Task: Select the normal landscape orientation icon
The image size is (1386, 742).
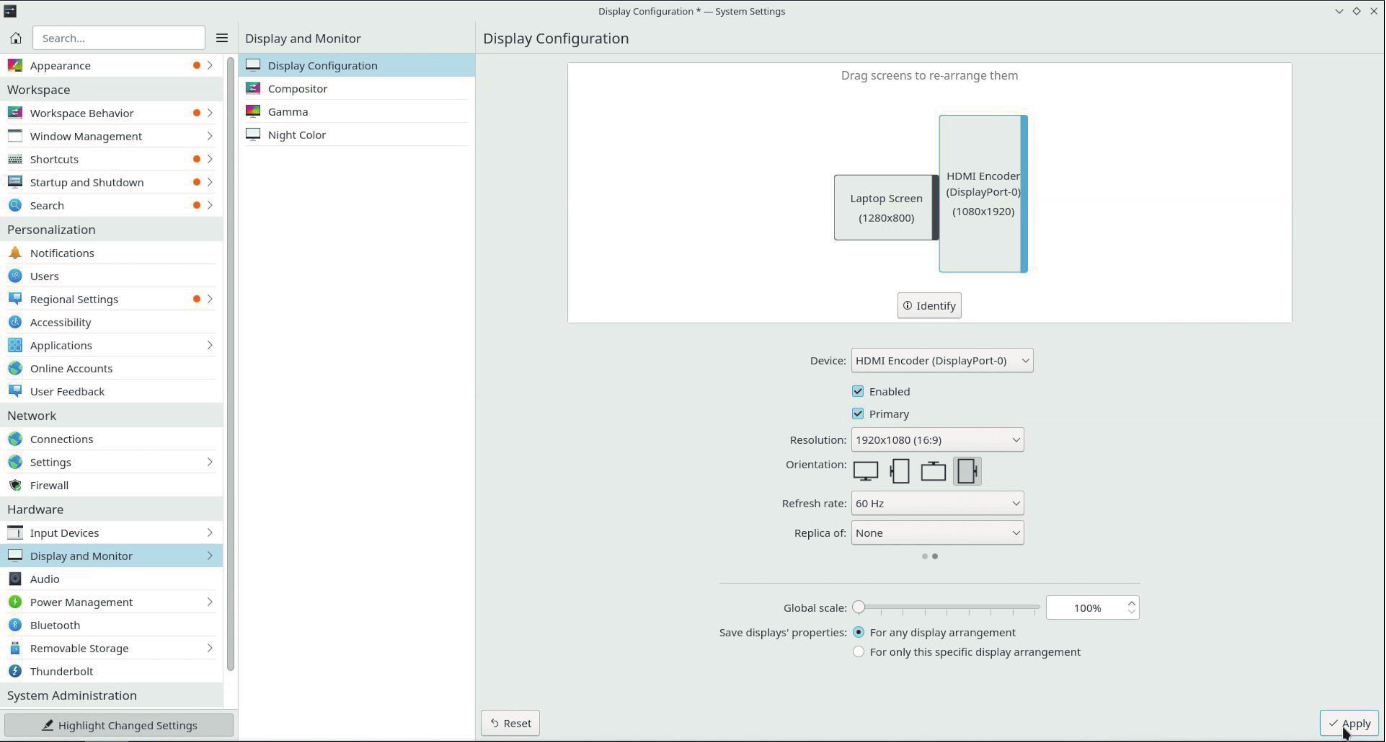Action: [x=866, y=471]
